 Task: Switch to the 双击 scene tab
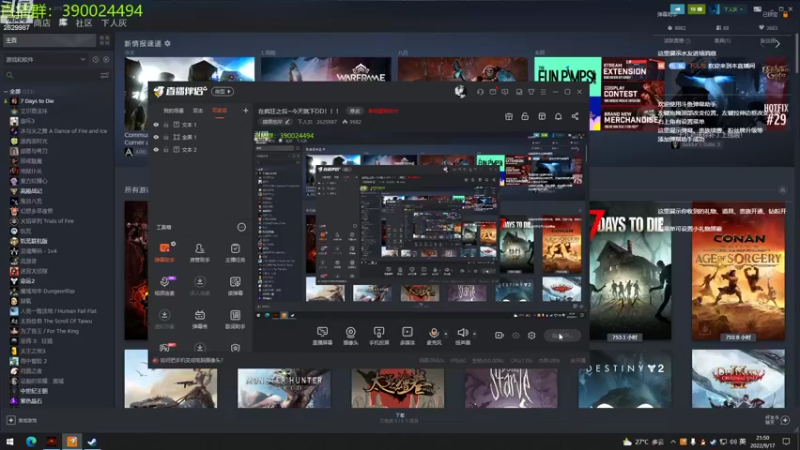click(198, 110)
